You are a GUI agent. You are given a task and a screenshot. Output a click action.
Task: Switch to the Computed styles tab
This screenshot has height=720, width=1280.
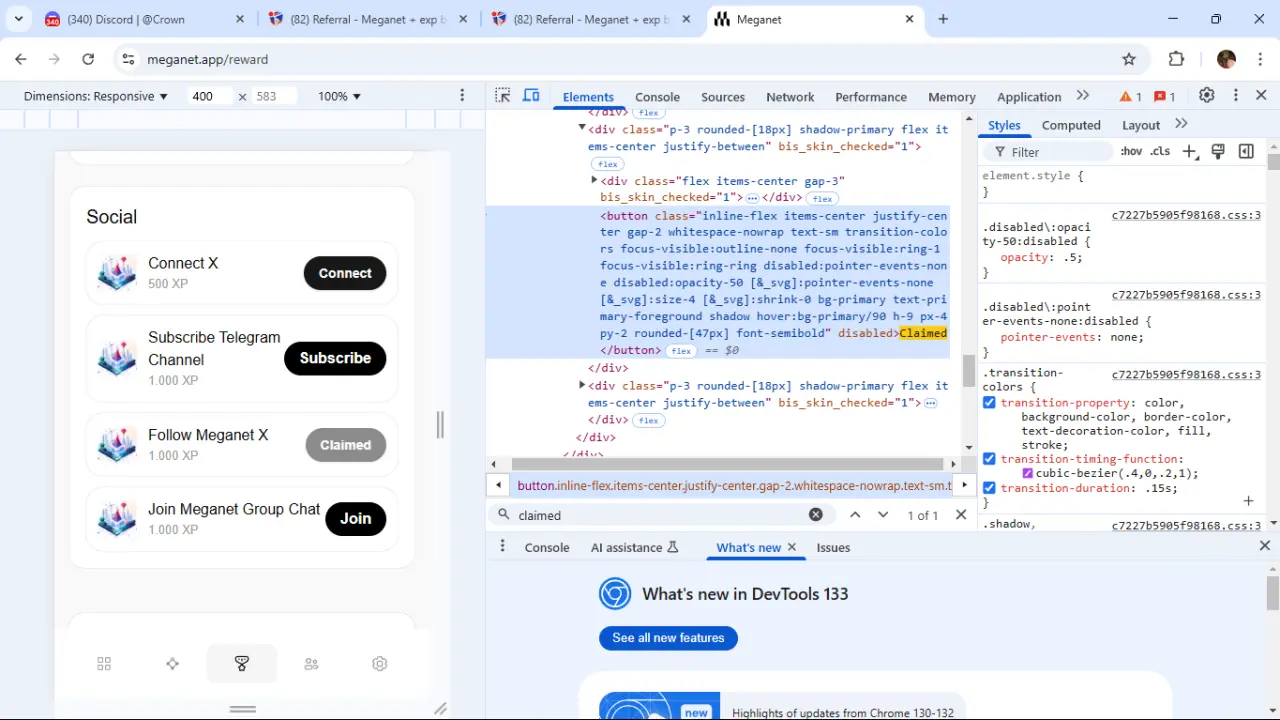click(x=1071, y=125)
